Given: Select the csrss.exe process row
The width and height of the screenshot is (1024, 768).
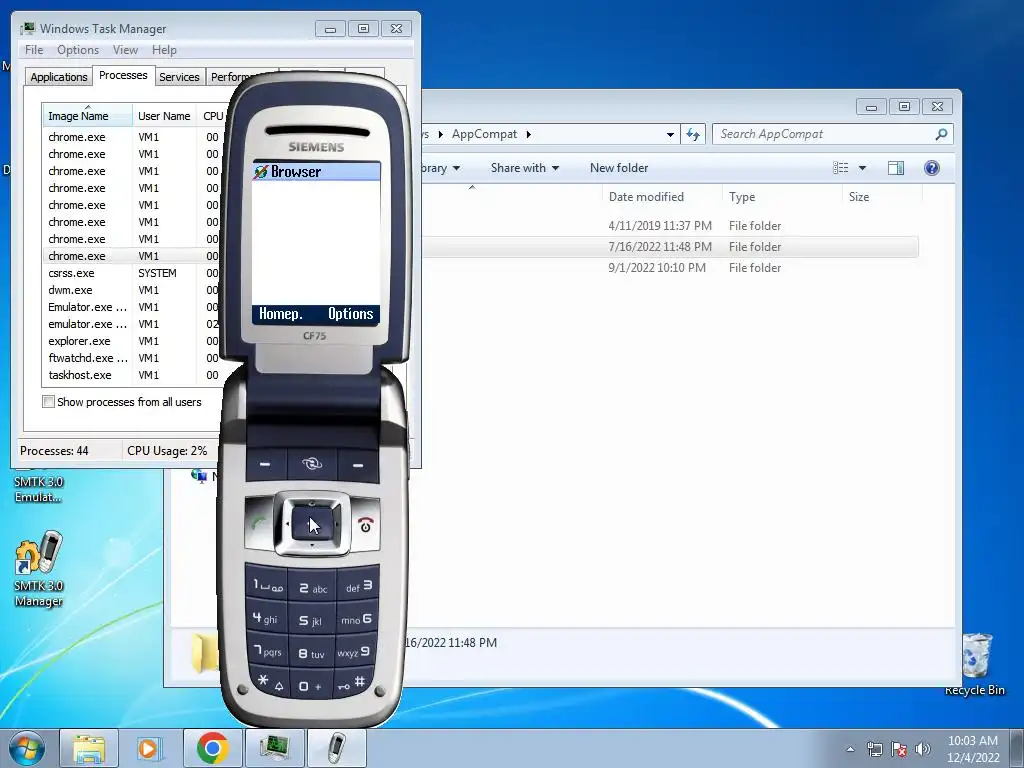Looking at the screenshot, I should click(x=133, y=273).
